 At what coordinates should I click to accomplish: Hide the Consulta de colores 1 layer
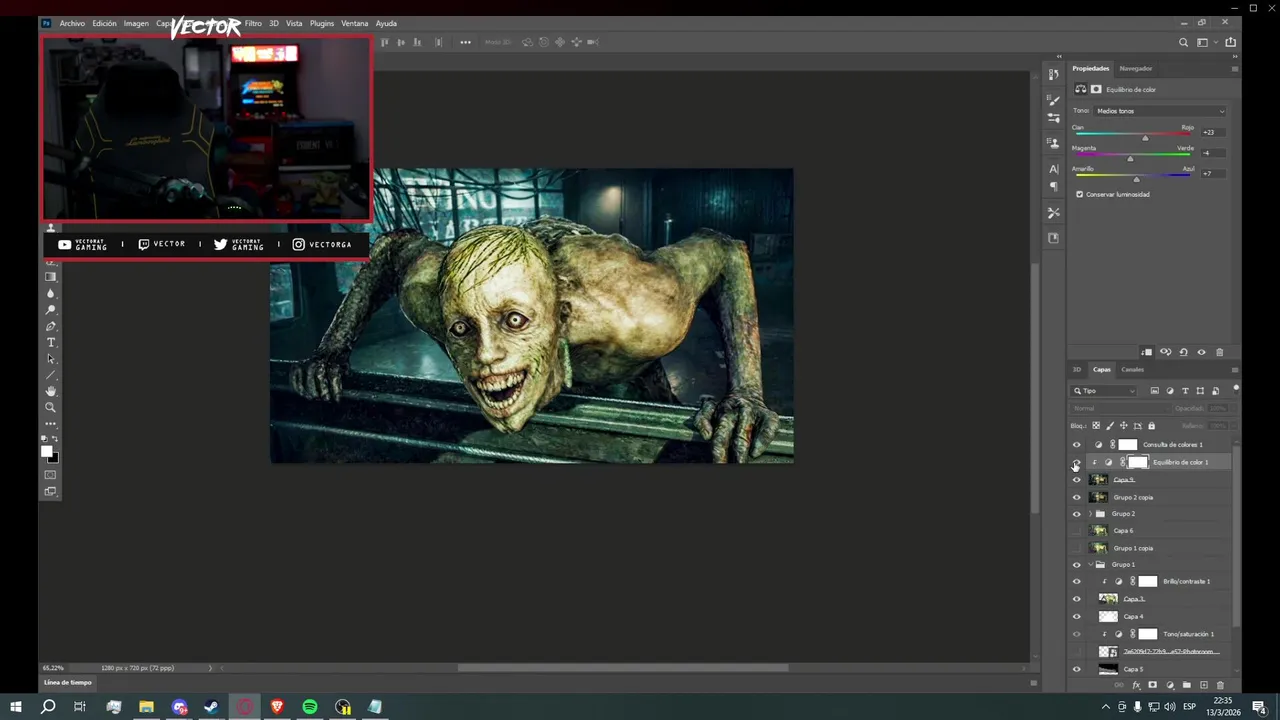(x=1077, y=445)
